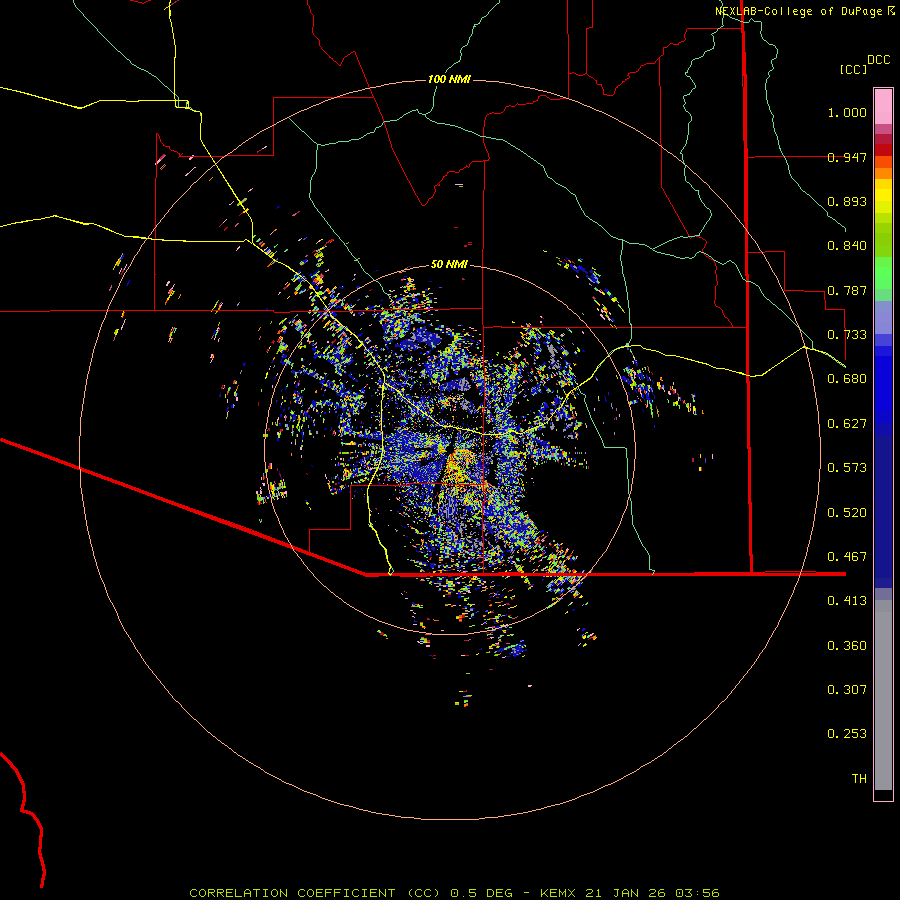Image resolution: width=900 pixels, height=900 pixels.
Task: Click the NEXLAB-College of DuPage credit text
Action: pyautogui.click(x=798, y=11)
